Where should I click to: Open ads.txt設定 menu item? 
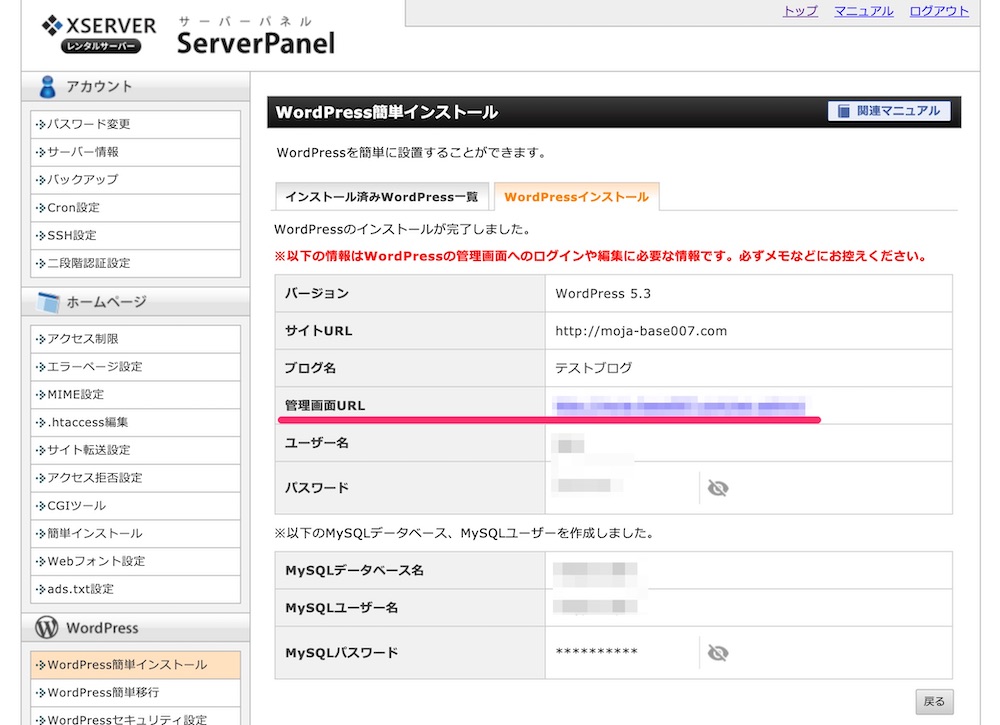pyautogui.click(x=135, y=589)
